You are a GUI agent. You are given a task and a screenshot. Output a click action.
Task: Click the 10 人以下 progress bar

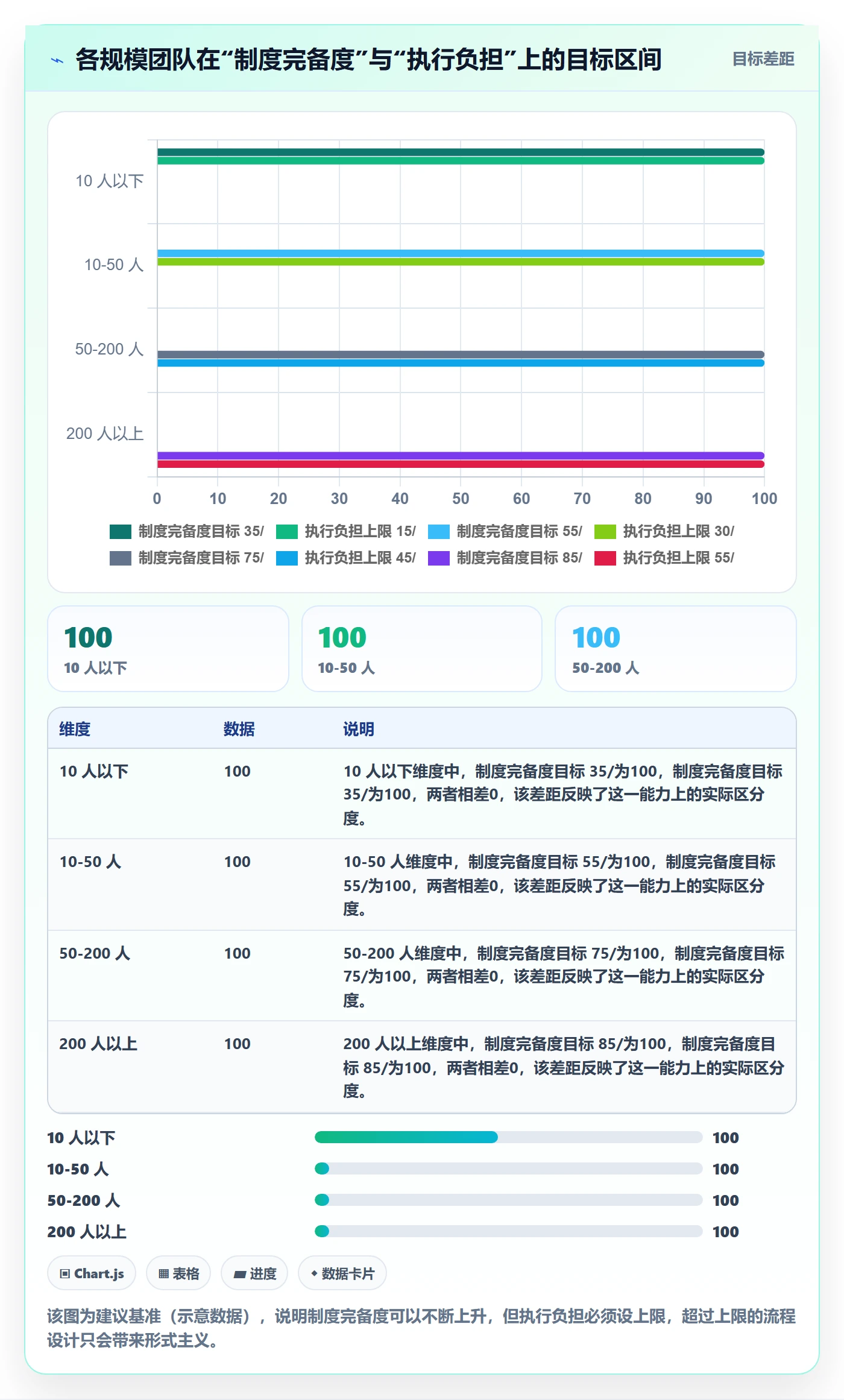point(509,1137)
